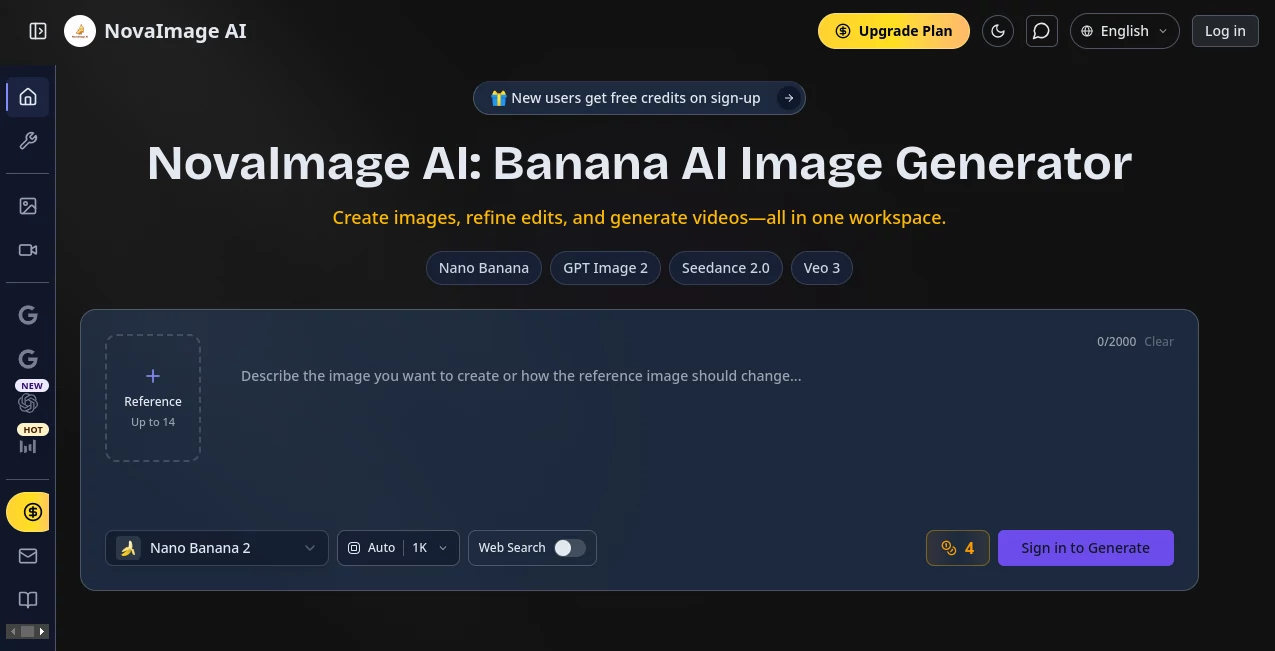
Task: Open the free credits sign-up banner
Action: point(639,98)
